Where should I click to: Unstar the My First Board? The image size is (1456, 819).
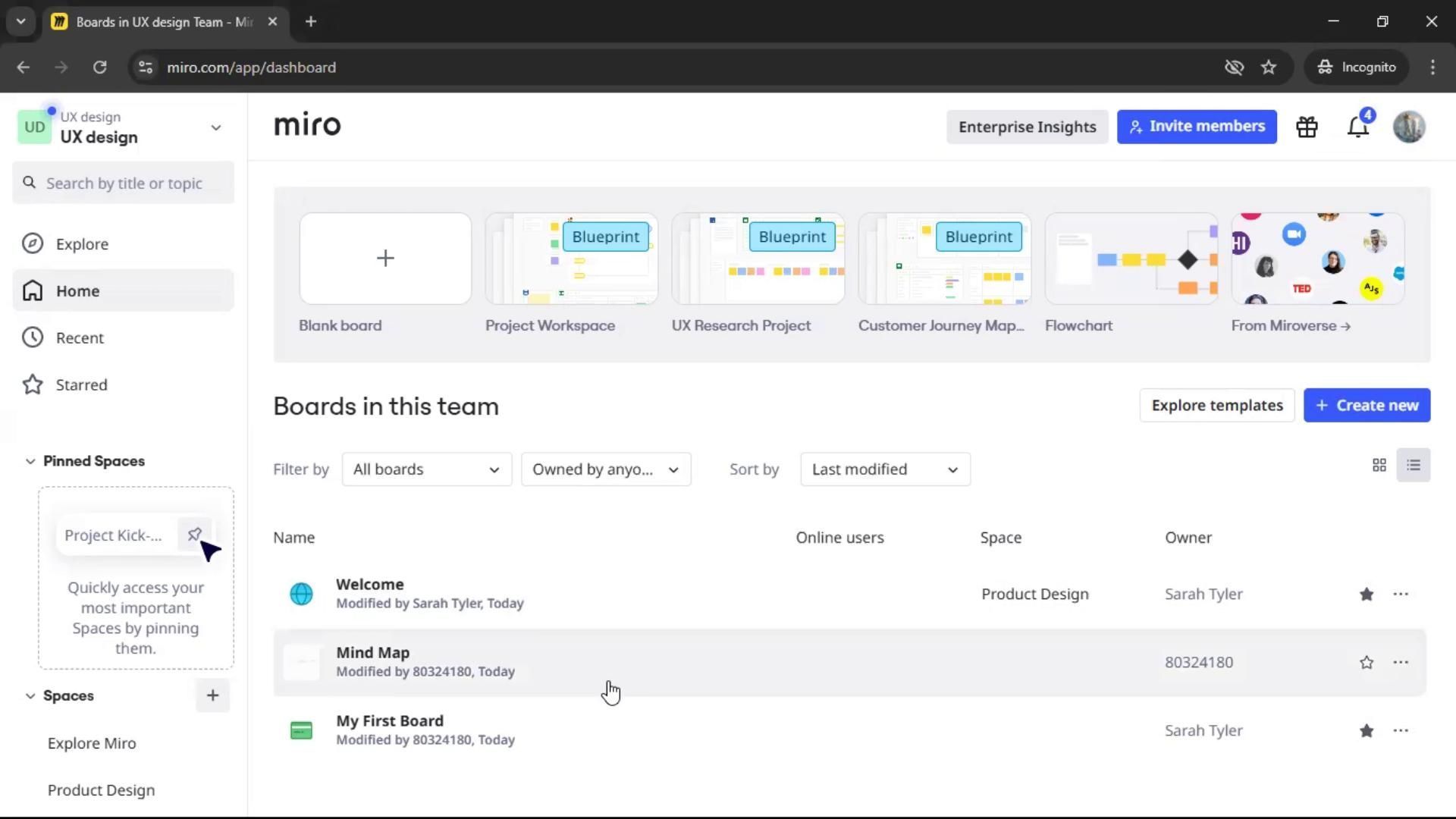click(1367, 731)
